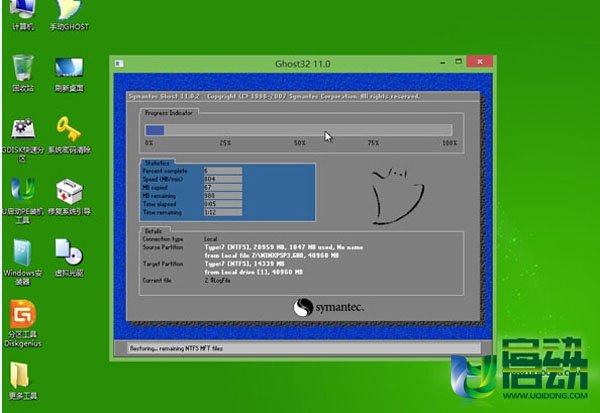Click the Current file $LogFile entry
This screenshot has height=413, width=600.
tap(217, 281)
